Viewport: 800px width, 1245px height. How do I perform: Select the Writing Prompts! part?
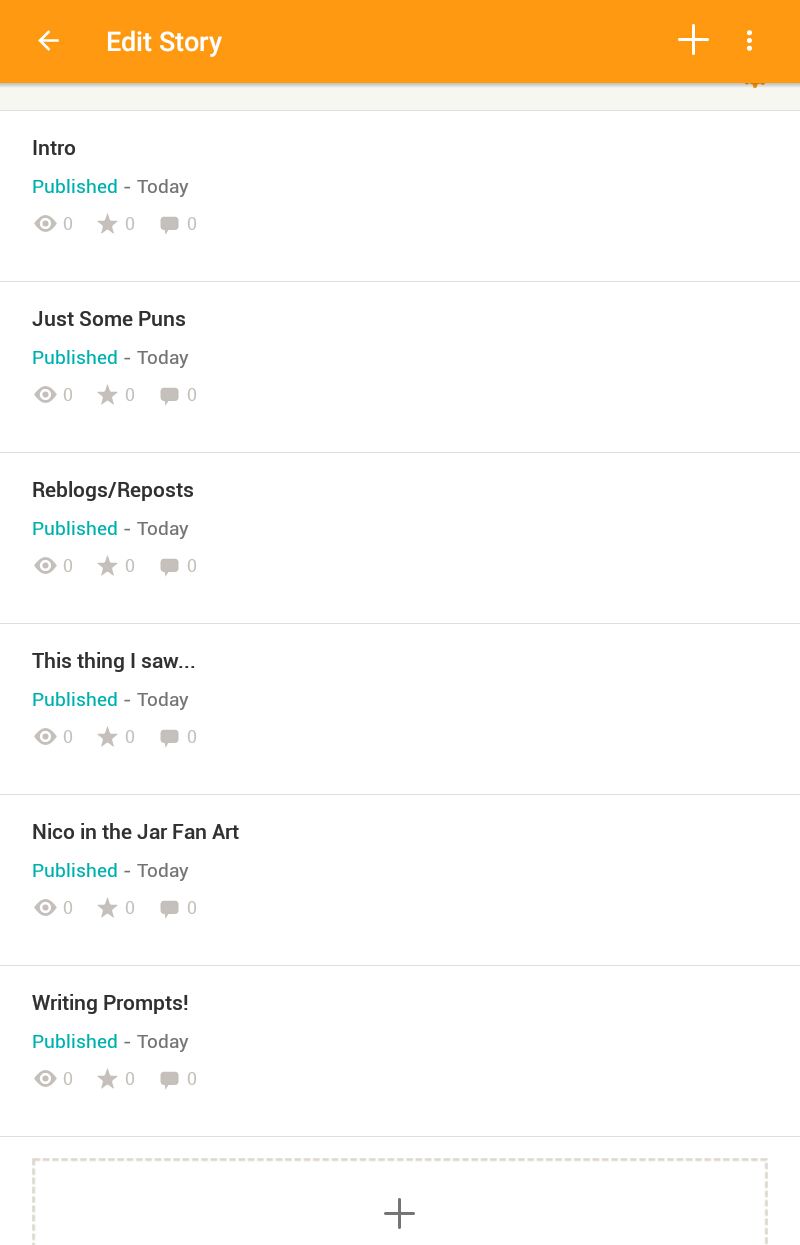[400, 1051]
